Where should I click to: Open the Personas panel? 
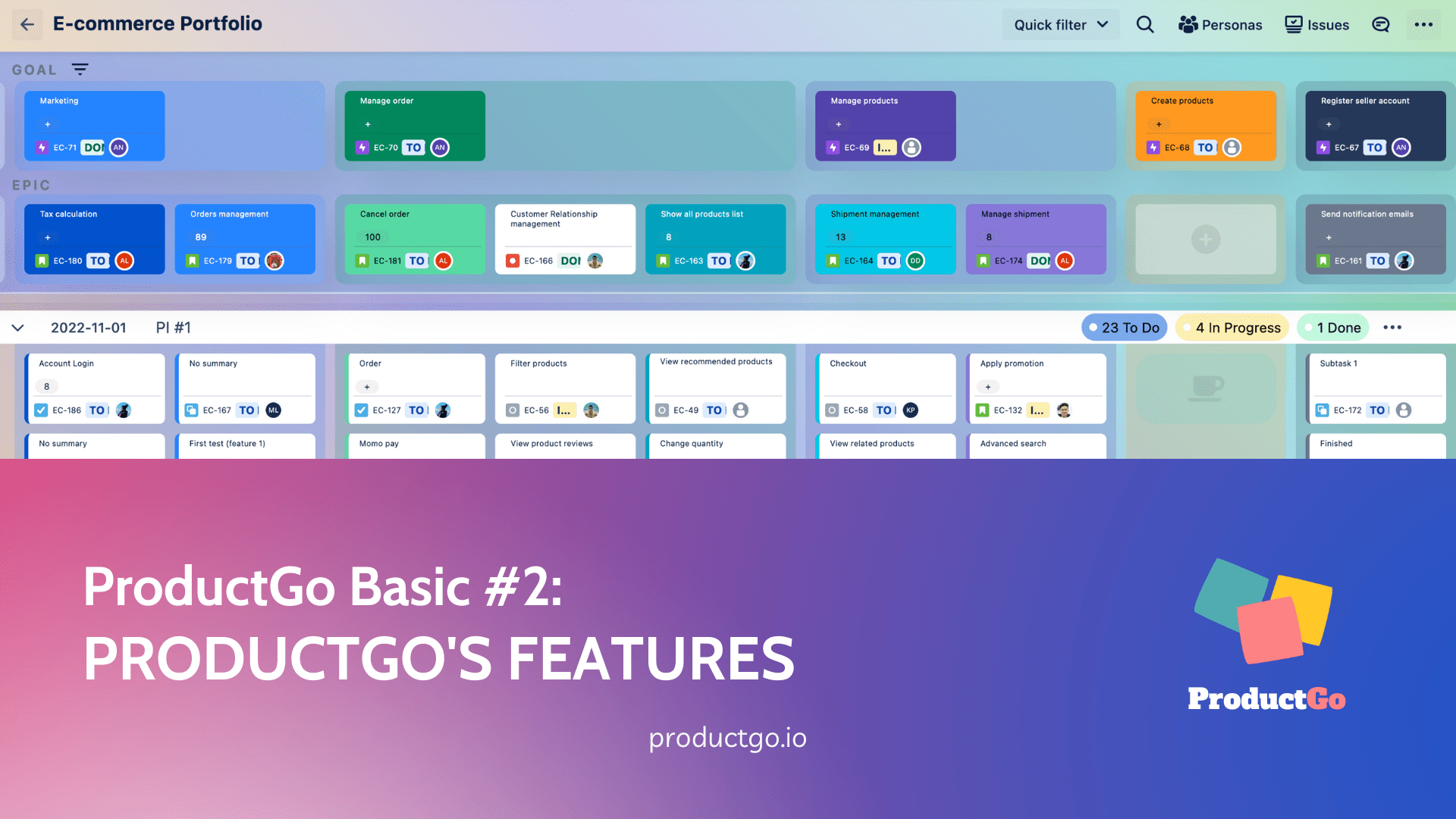point(1220,24)
